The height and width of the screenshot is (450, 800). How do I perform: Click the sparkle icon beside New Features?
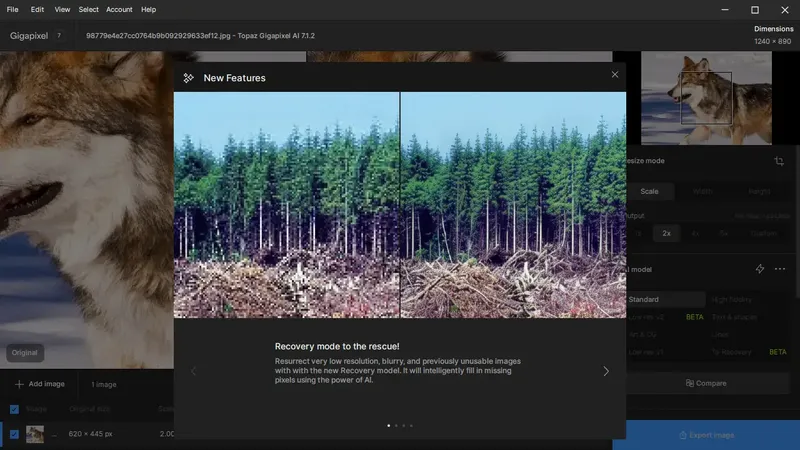click(x=189, y=78)
